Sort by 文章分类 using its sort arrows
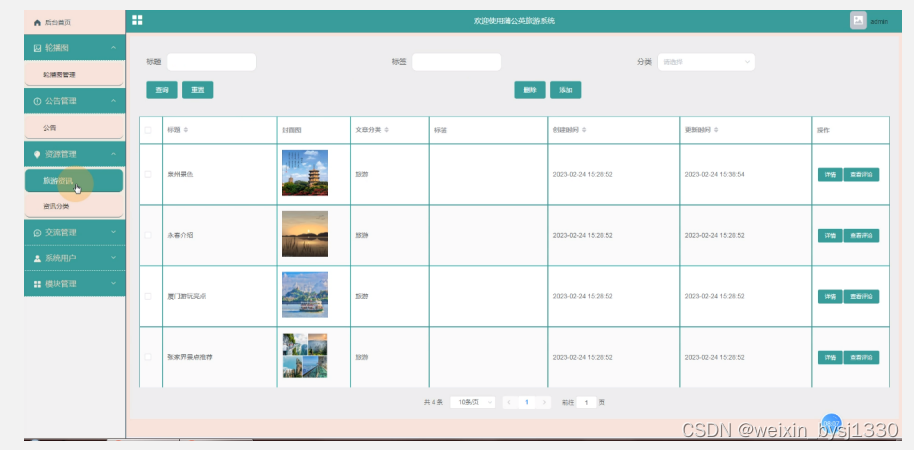914x450 pixels. point(386,130)
